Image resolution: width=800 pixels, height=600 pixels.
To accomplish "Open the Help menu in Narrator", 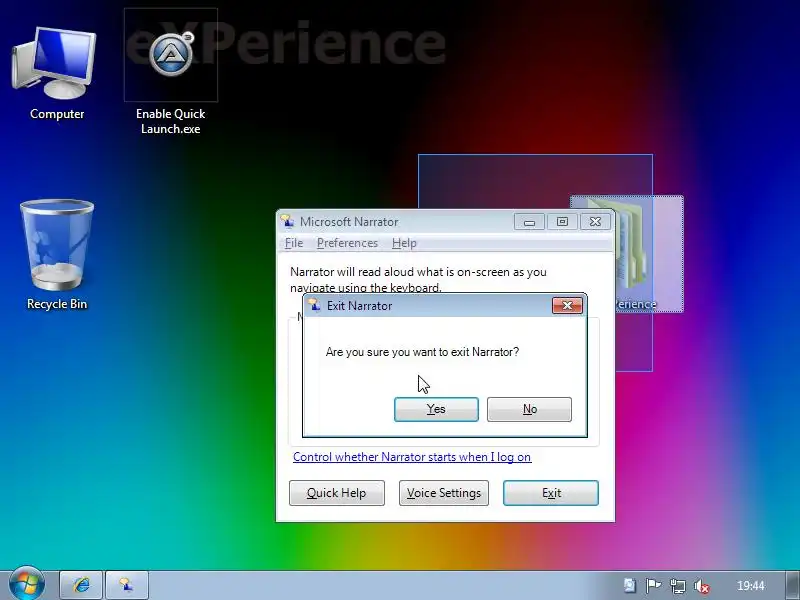I will pos(404,243).
